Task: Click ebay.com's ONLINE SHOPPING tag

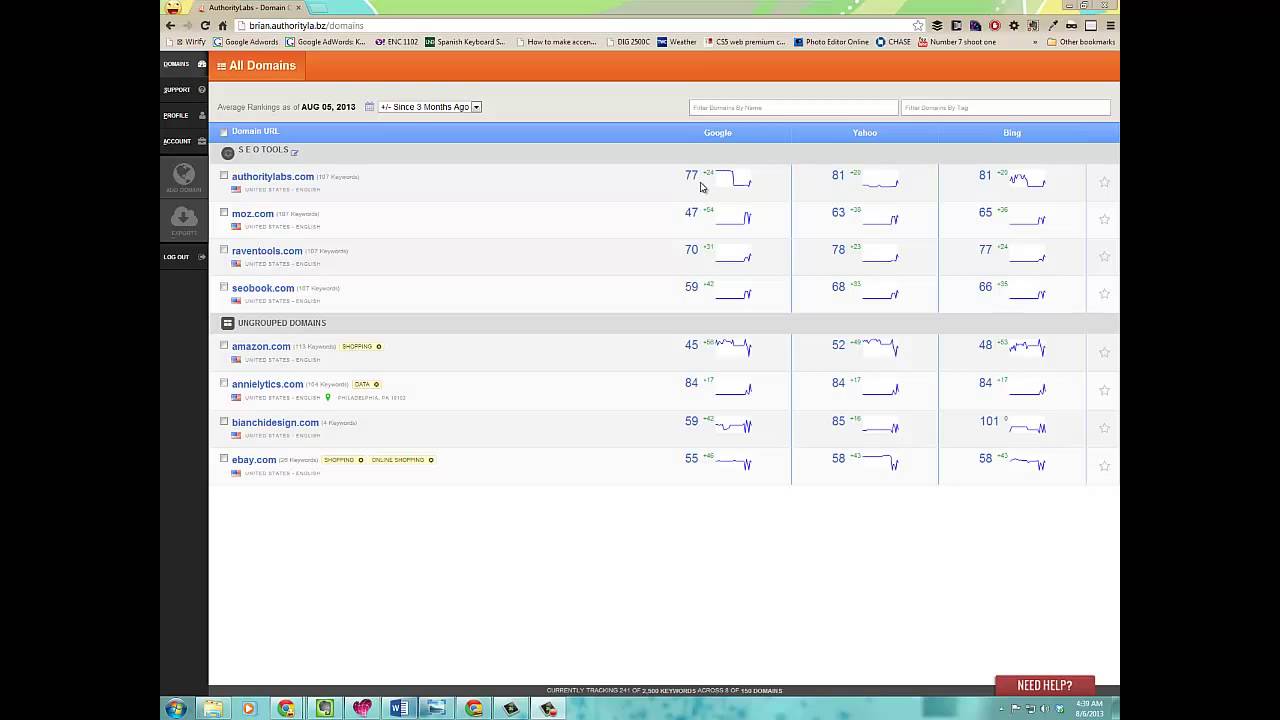Action: click(x=402, y=460)
